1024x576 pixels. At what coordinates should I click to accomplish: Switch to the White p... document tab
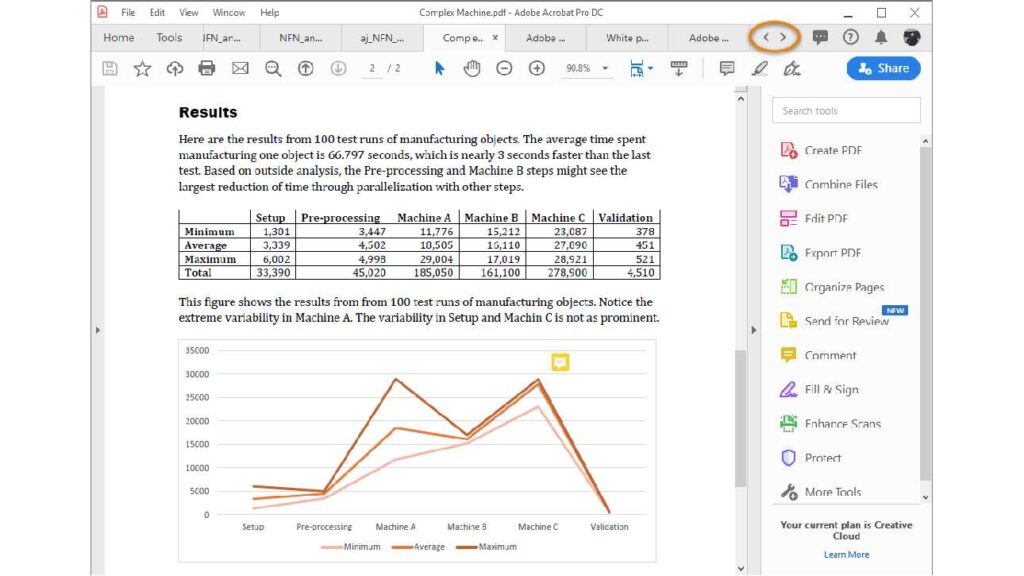tap(627, 38)
